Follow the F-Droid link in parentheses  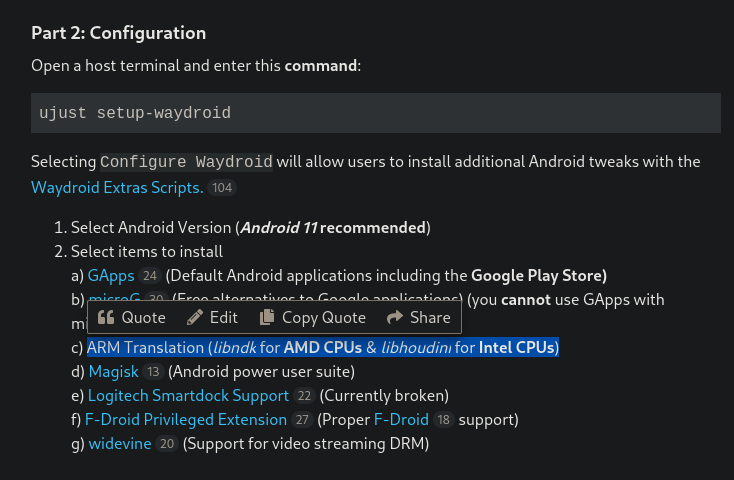click(x=401, y=420)
